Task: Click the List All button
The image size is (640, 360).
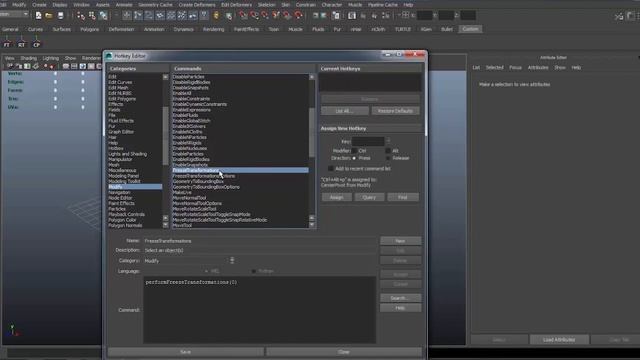Action: click(x=345, y=111)
